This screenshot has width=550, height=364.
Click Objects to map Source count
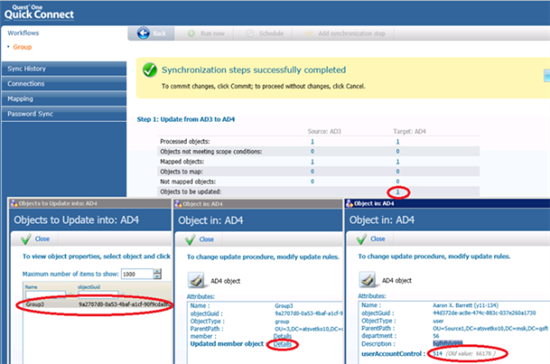pyautogui.click(x=312, y=171)
